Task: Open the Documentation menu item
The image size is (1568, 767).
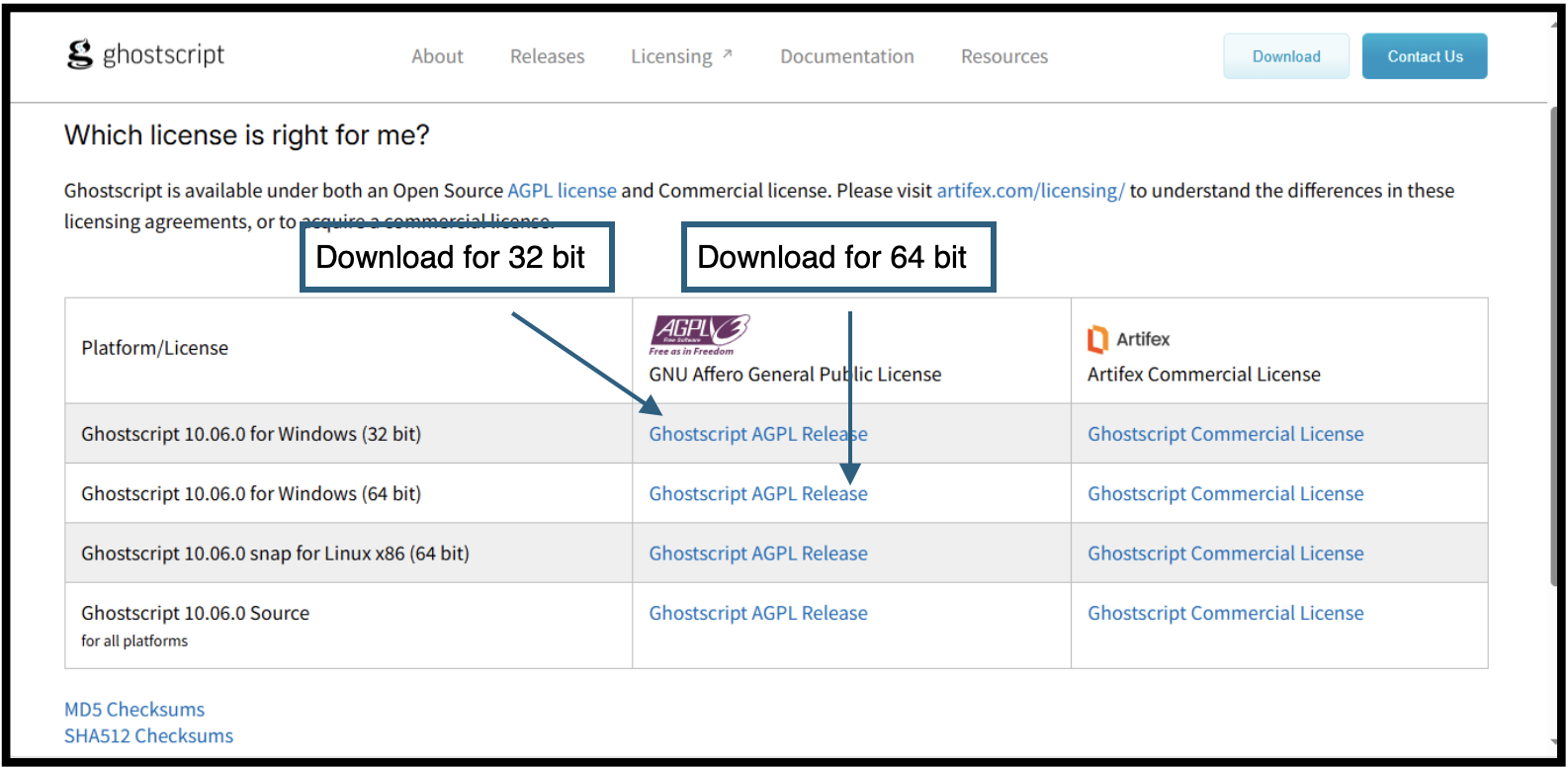Action: coord(846,56)
